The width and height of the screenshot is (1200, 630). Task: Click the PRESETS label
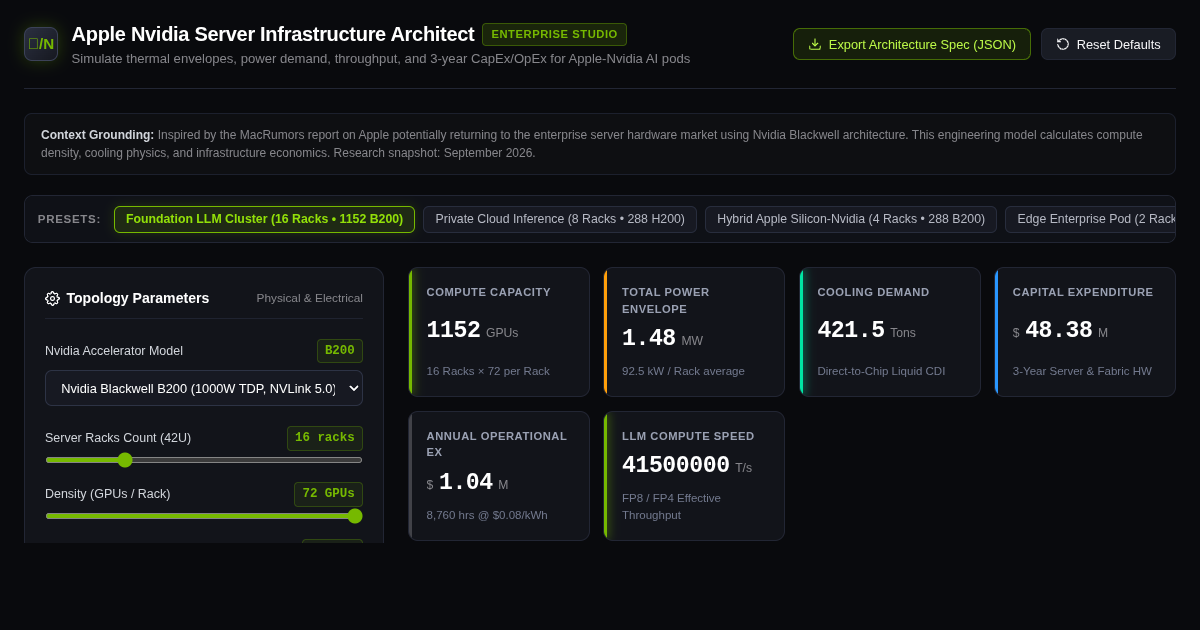click(69, 219)
